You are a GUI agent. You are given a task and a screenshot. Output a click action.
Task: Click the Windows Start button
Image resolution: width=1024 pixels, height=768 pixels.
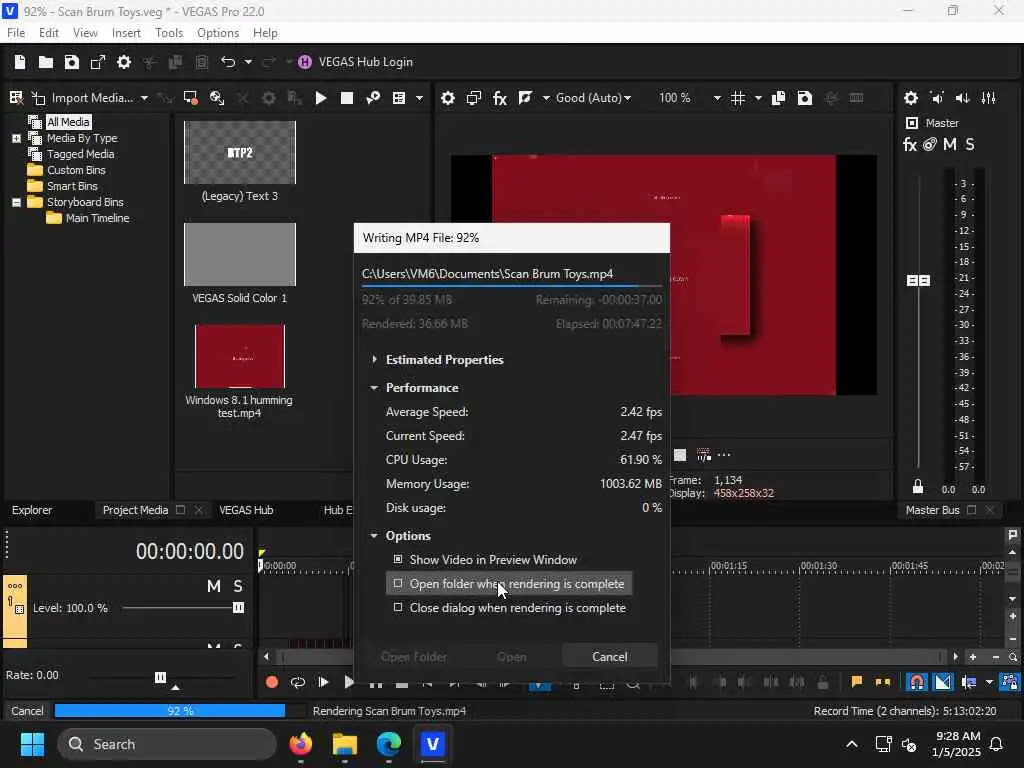(x=32, y=744)
